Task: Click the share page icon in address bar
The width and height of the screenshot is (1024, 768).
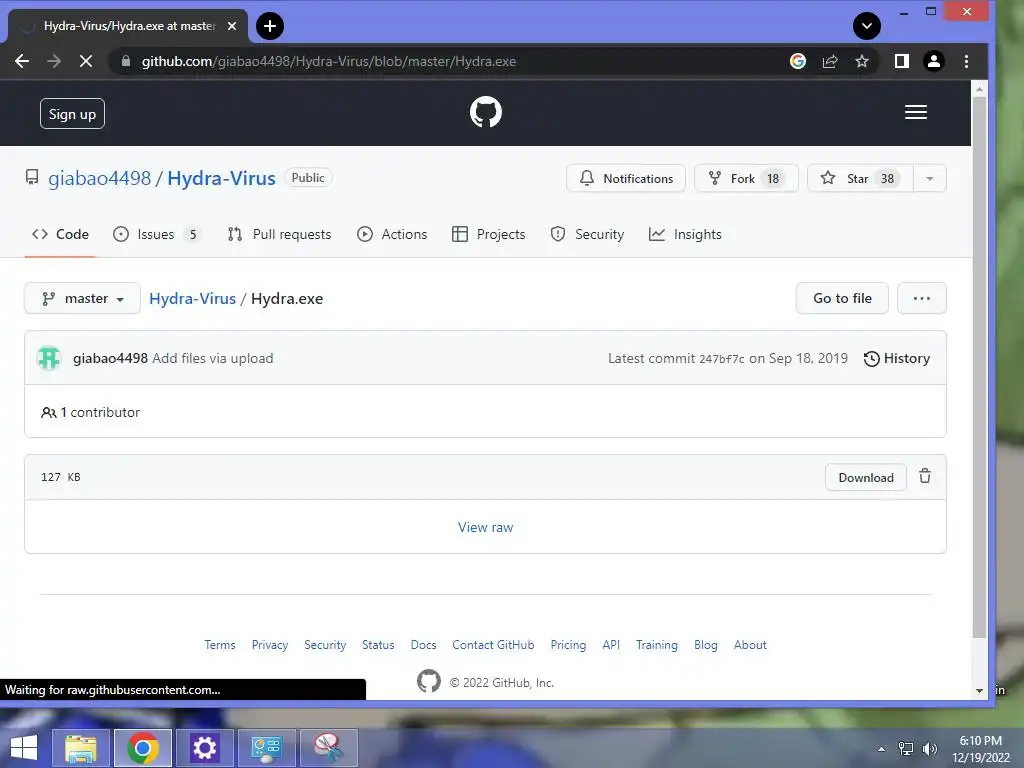Action: tap(830, 61)
